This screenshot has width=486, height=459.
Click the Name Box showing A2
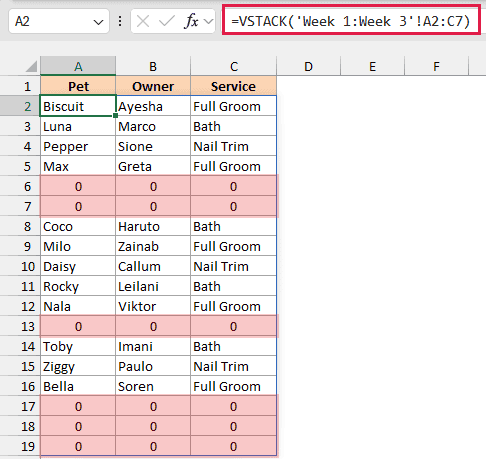coord(59,21)
